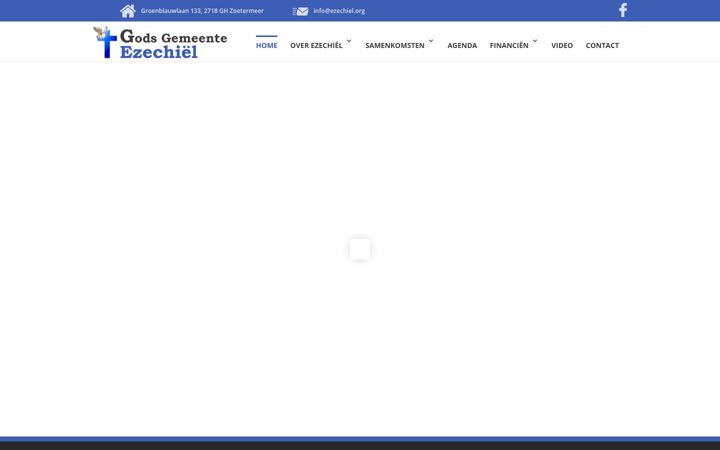
Task: Expand the Financiën submenu chevron
Action: point(535,41)
